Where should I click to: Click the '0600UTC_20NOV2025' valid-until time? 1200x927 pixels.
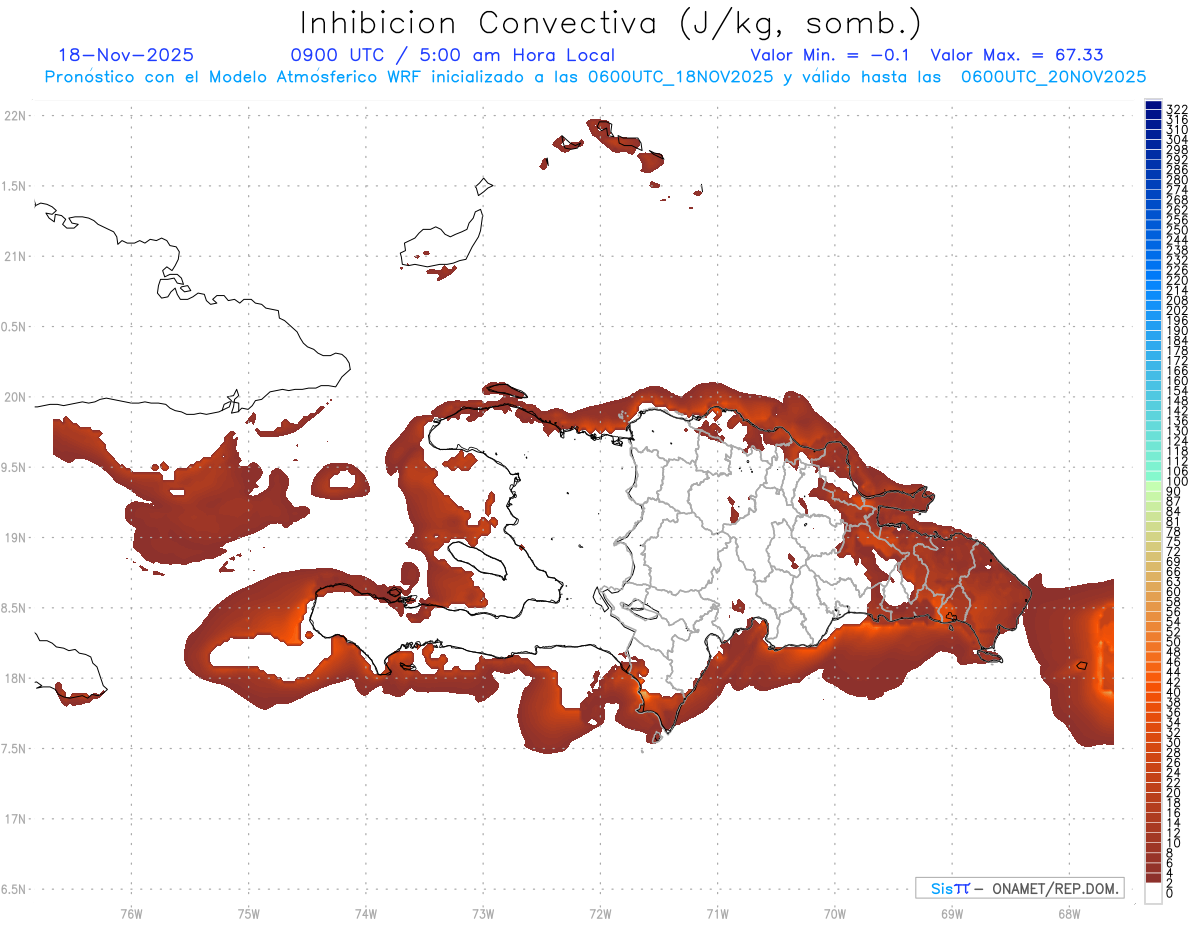click(x=1054, y=76)
